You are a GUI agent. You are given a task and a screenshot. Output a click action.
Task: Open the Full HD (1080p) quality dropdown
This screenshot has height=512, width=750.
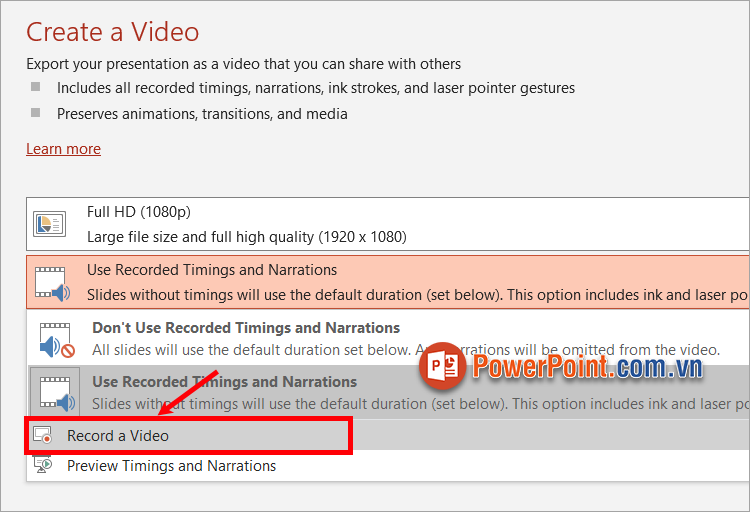(x=387, y=224)
